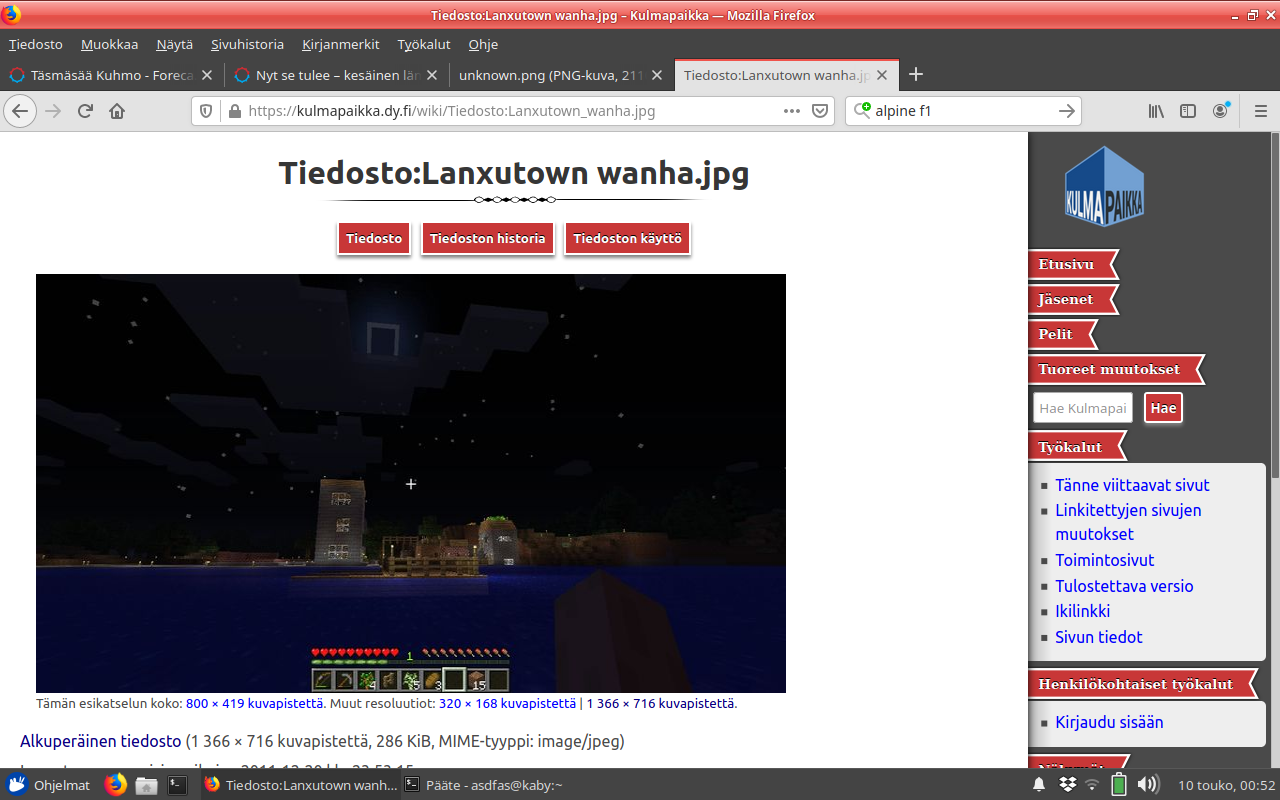
Task: Open the Sivuhistoria menu
Action: [247, 44]
